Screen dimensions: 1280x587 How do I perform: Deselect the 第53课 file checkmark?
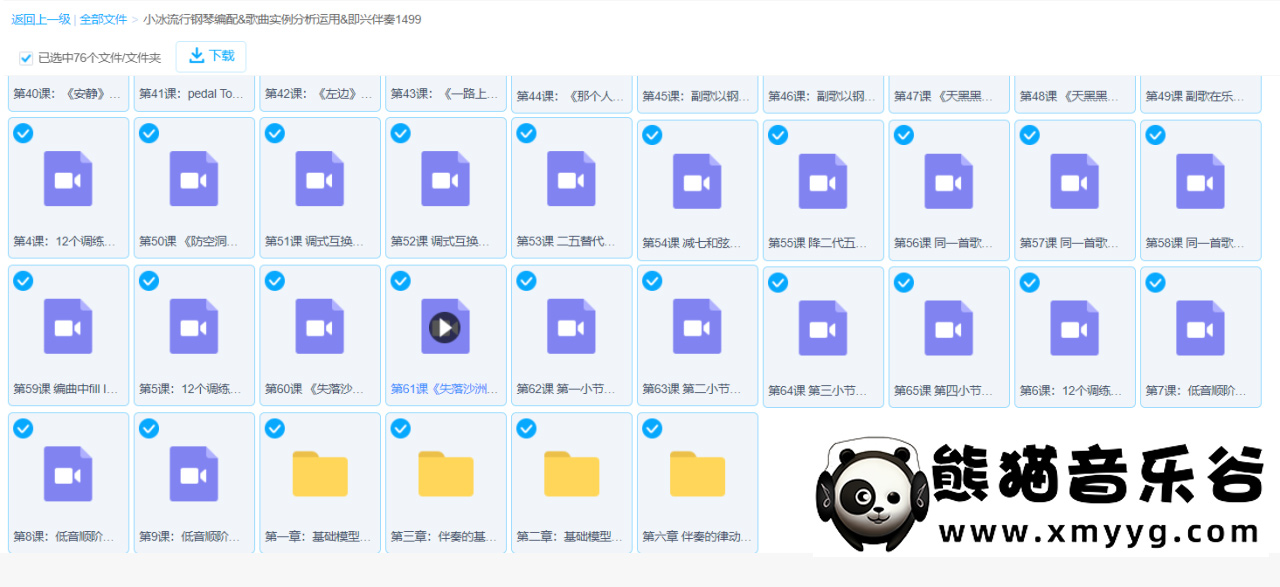coord(526,133)
